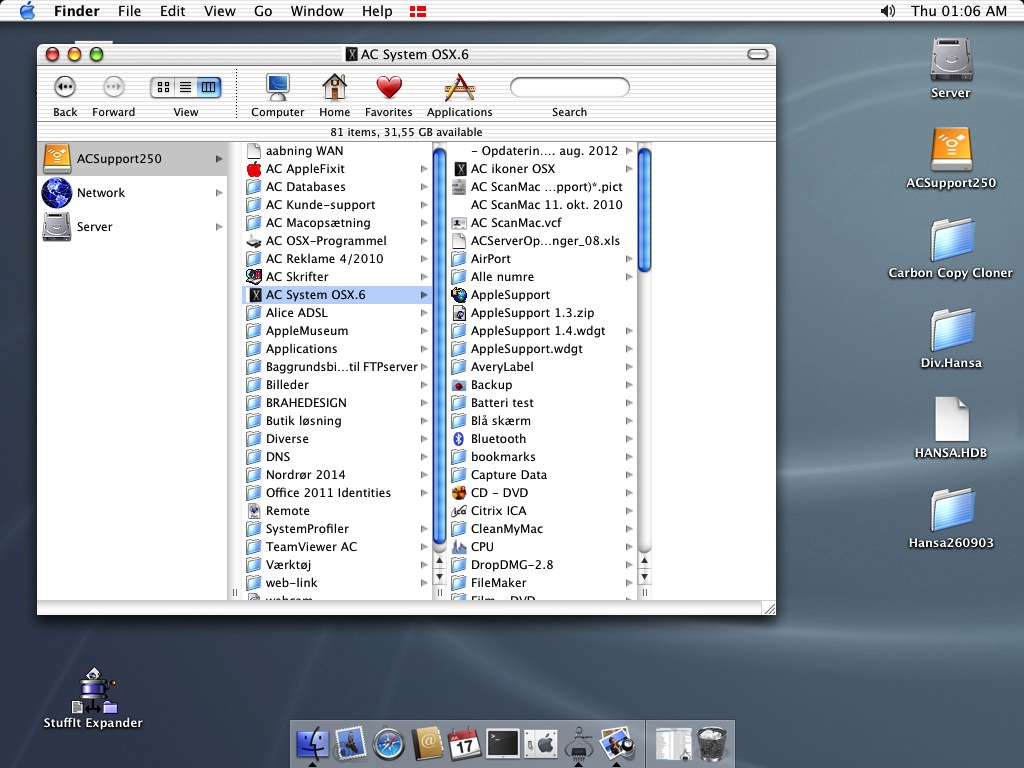
Task: Click scroll-down arrow of the AC Databases column
Action: (440, 577)
